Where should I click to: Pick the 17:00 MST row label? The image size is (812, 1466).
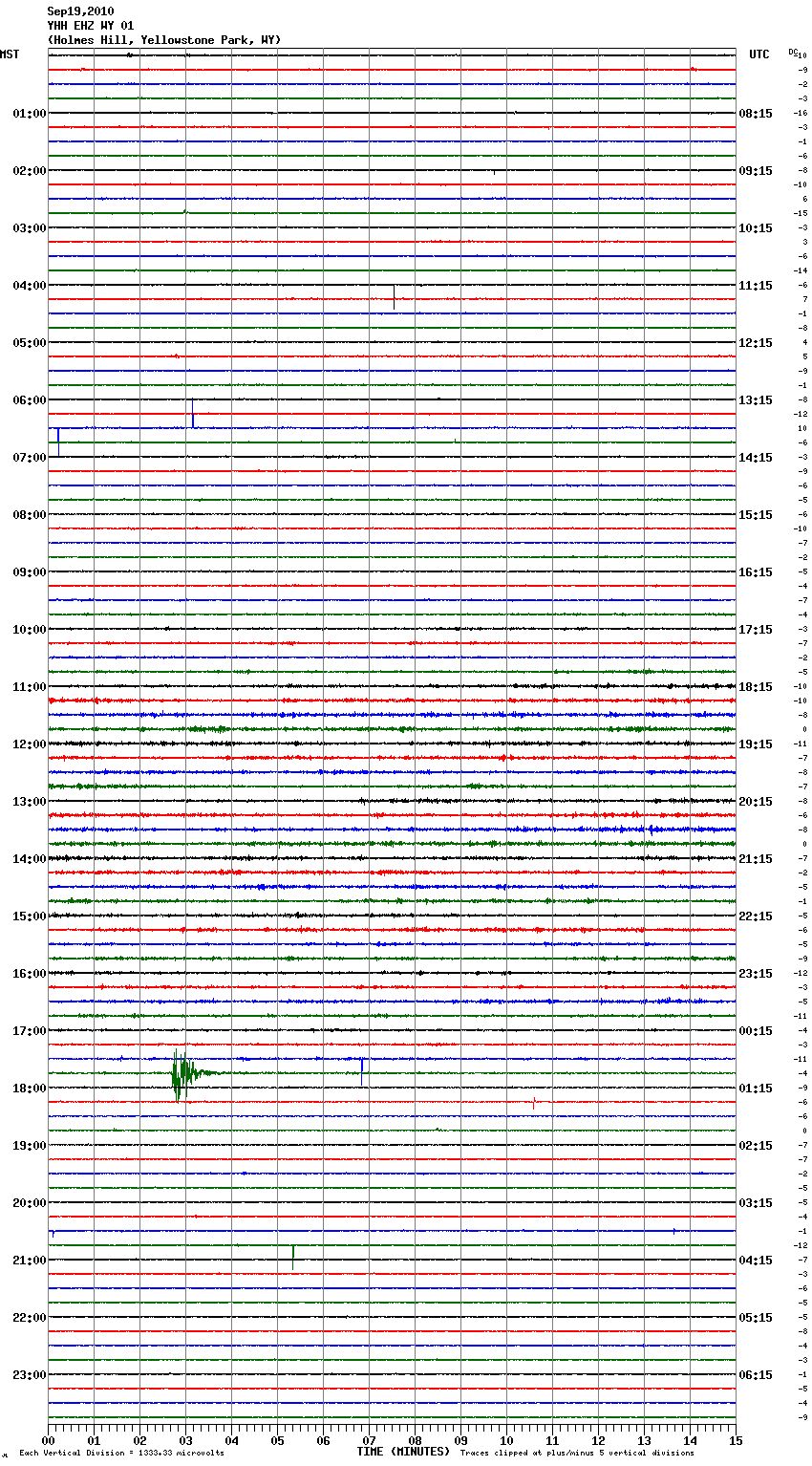(x=29, y=1031)
